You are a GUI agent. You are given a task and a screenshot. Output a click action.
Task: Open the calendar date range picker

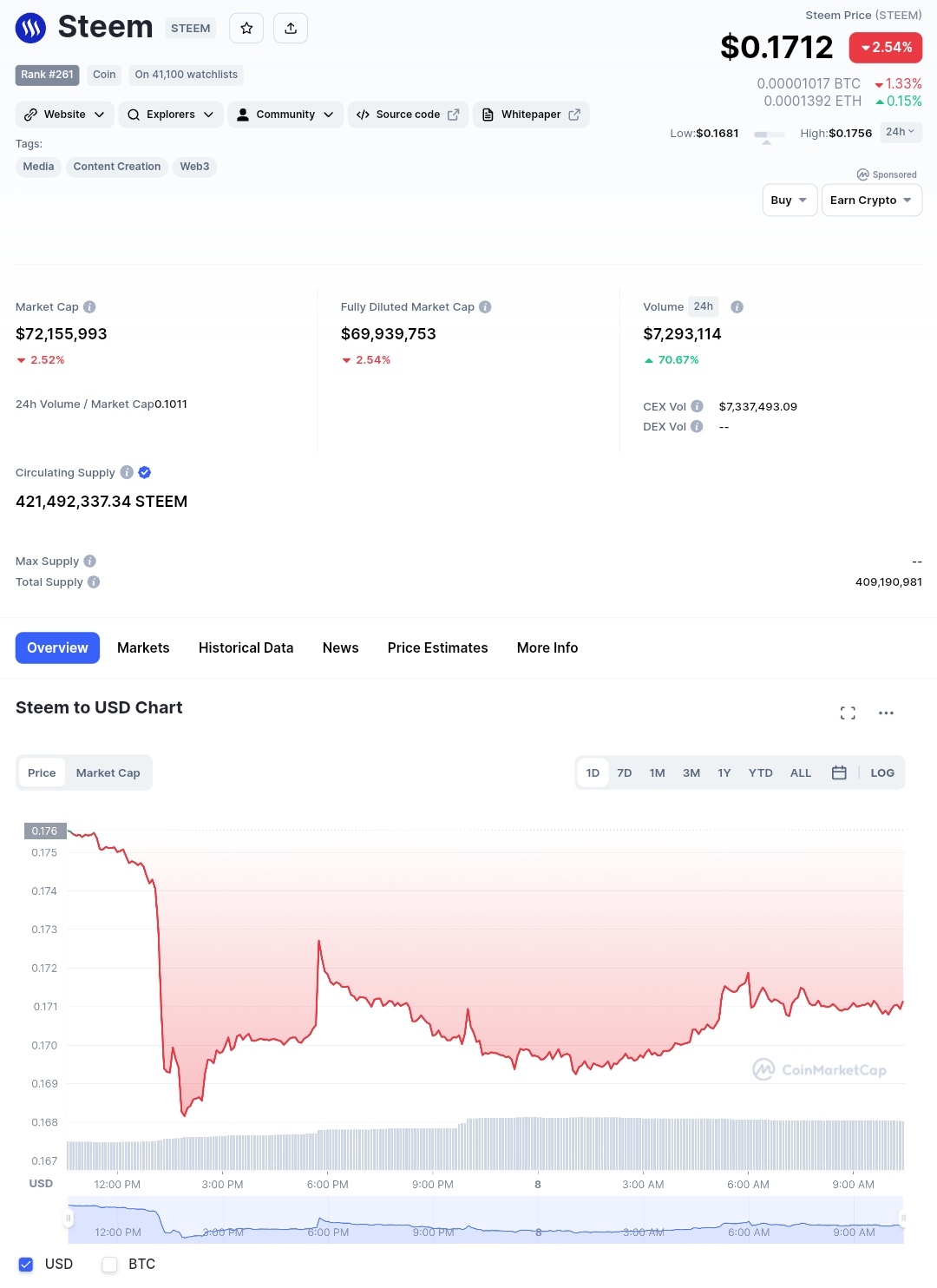(839, 772)
